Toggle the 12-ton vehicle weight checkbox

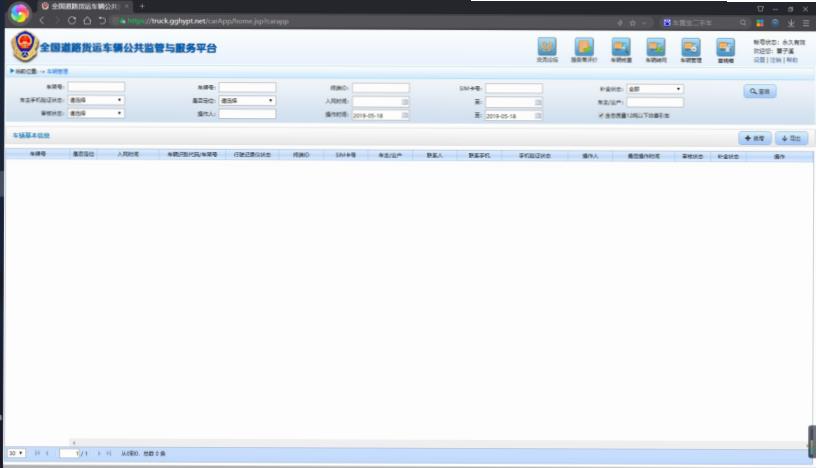(x=600, y=115)
